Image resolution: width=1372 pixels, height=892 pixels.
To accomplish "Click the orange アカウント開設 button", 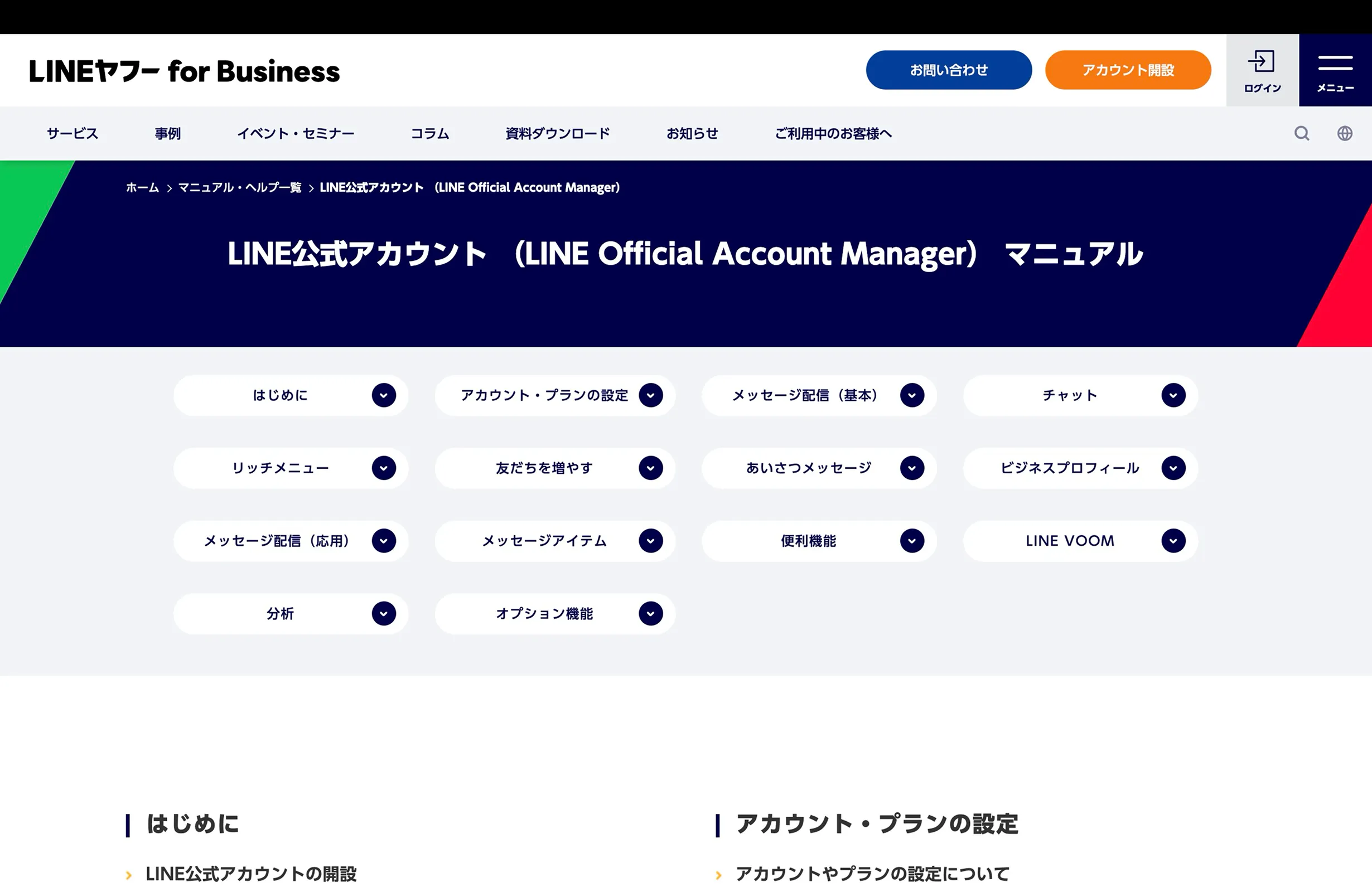I will (1128, 70).
